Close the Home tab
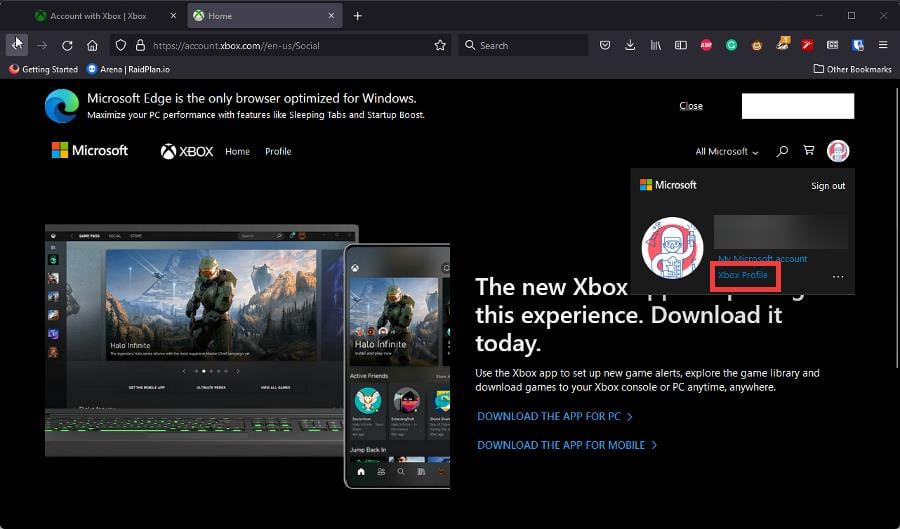Image resolution: width=900 pixels, height=529 pixels. pyautogui.click(x=331, y=16)
